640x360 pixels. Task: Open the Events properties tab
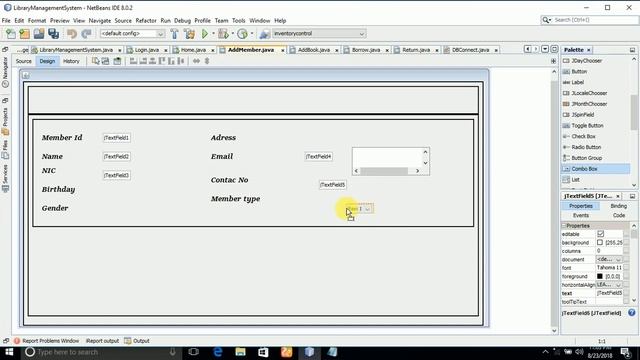click(580, 215)
